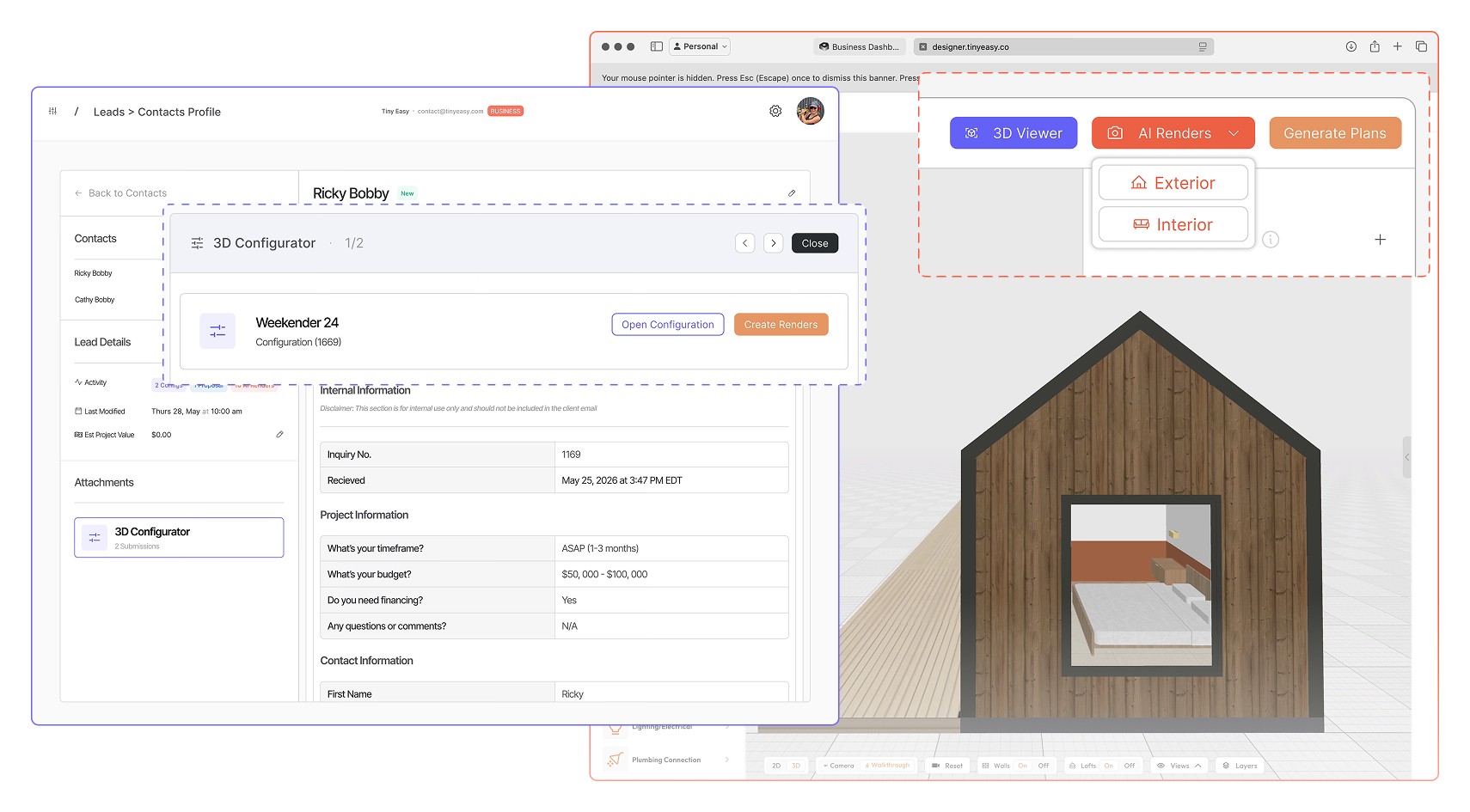Switch viewer to 3D mode
The image size is (1470, 812).
click(x=796, y=766)
